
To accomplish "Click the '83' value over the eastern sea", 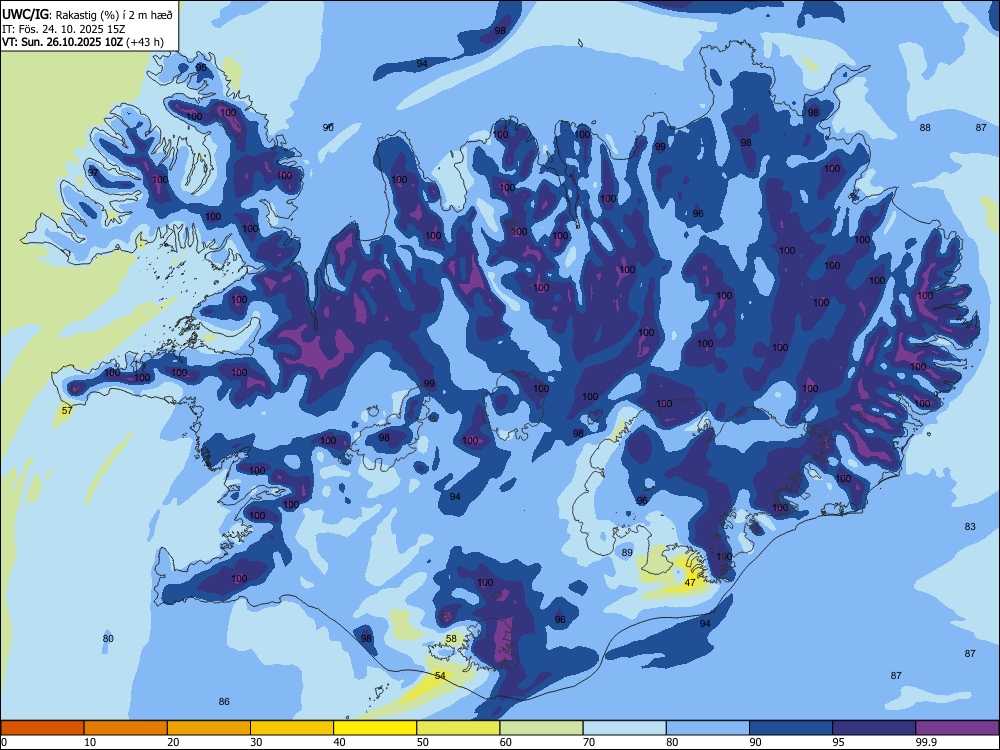I will click(x=970, y=527).
